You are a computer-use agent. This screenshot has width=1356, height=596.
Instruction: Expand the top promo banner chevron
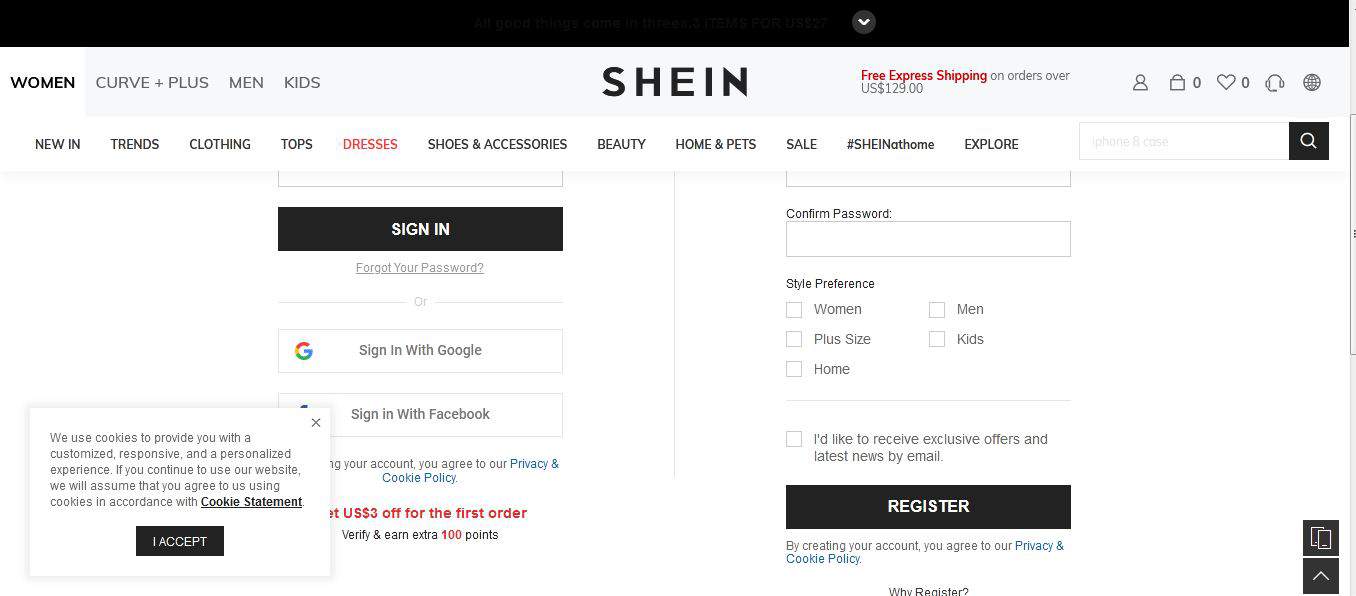tap(864, 22)
